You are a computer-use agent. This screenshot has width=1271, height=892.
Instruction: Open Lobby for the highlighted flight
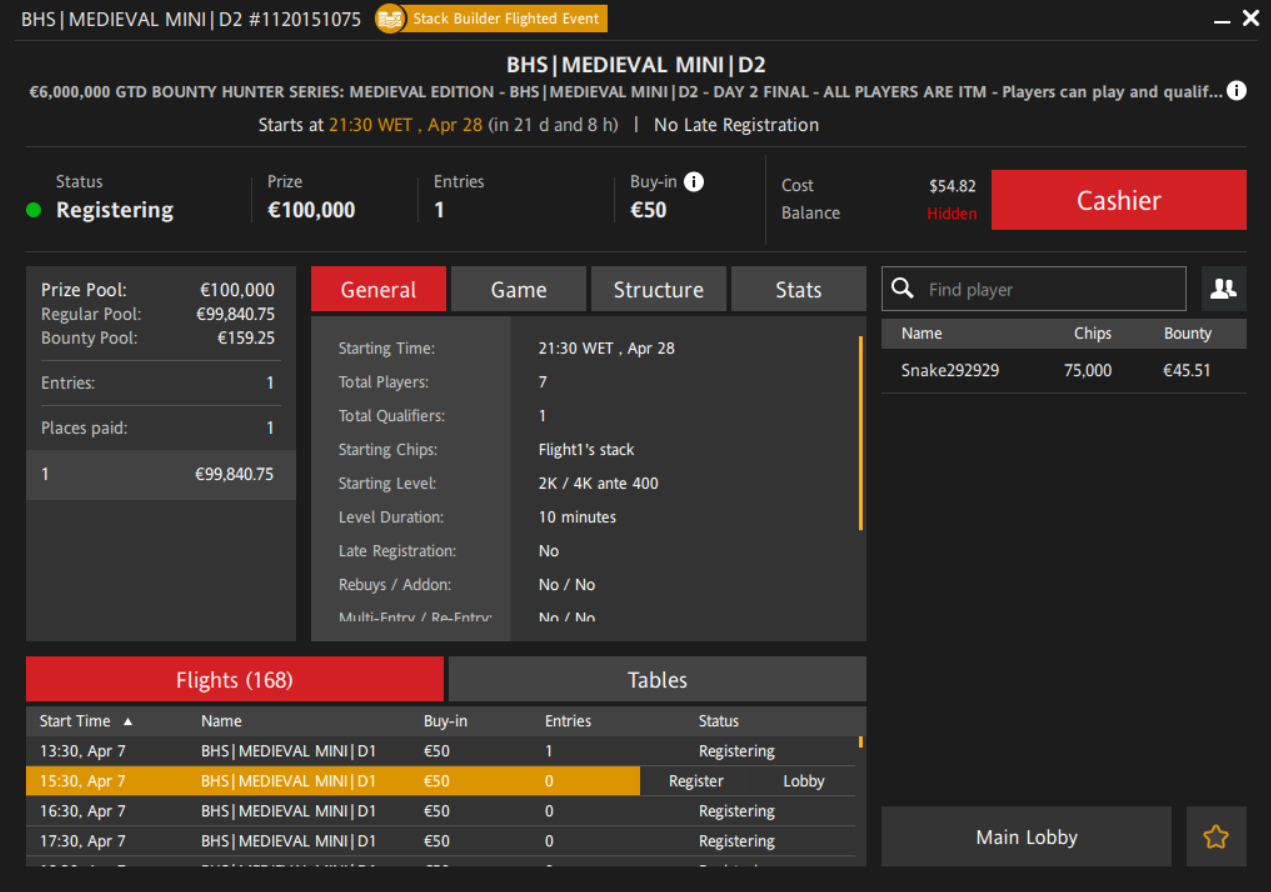click(x=803, y=781)
